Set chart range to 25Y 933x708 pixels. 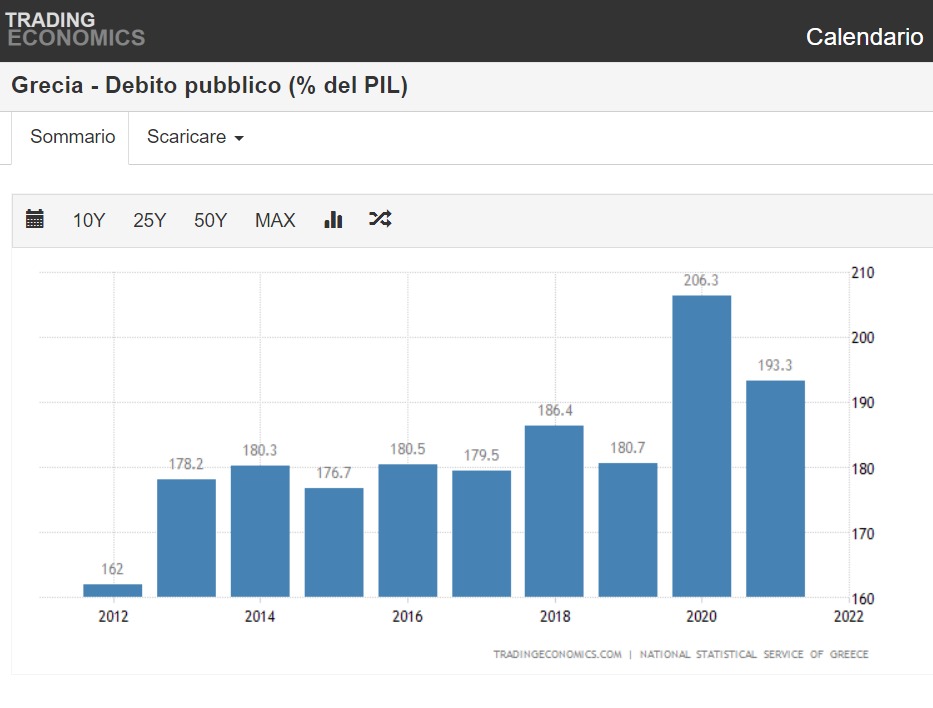click(149, 220)
